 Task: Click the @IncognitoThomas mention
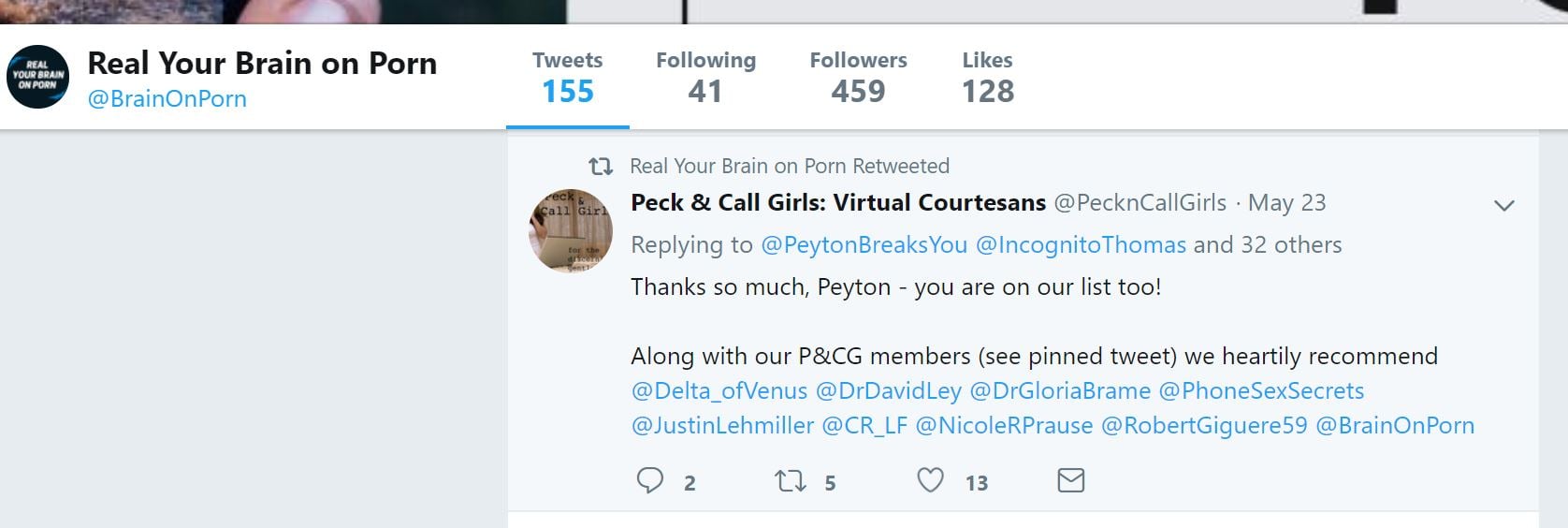tap(1081, 245)
